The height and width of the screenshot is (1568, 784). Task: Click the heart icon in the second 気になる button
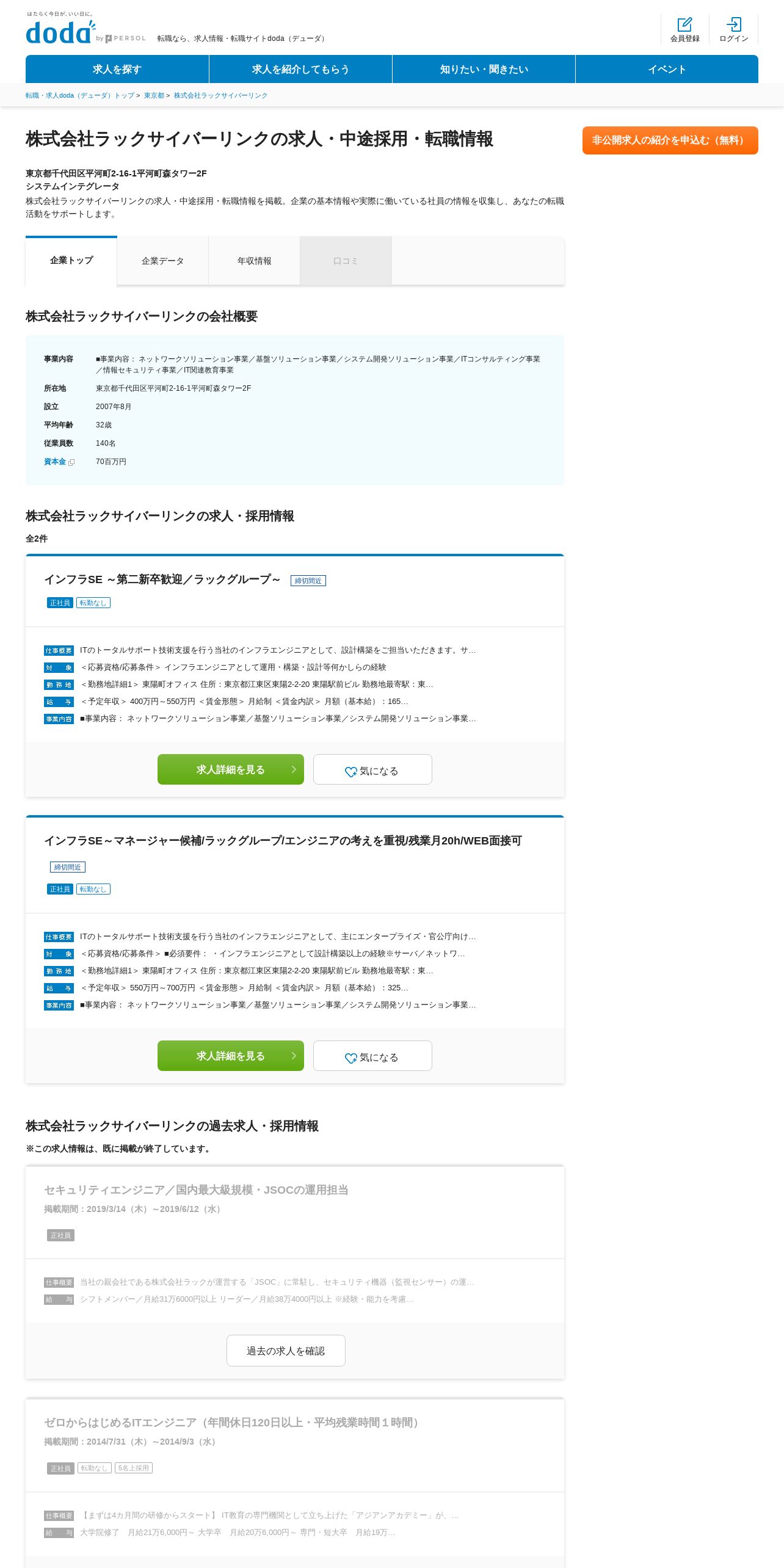[351, 1058]
